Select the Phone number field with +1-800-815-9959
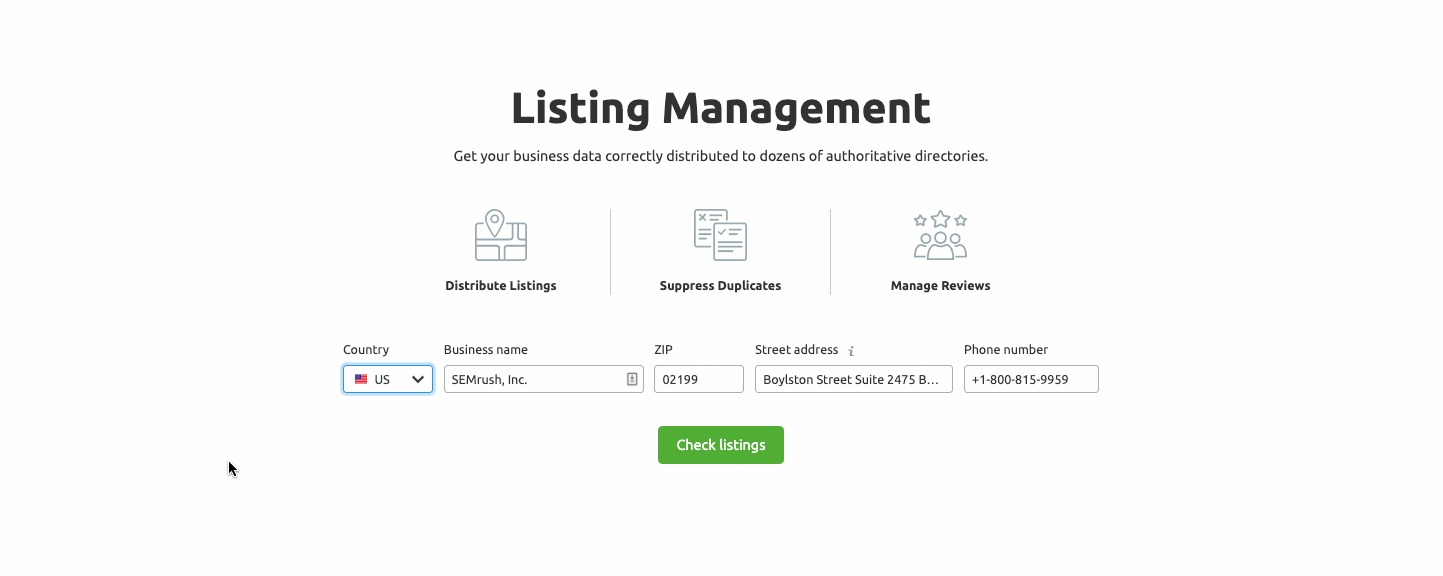Viewport: 1443px width, 576px height. 1030,380
